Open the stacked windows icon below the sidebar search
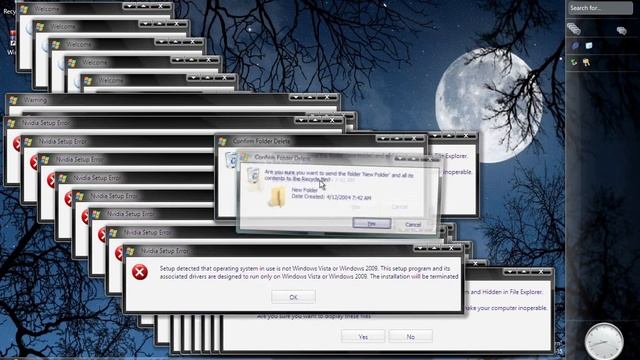Screen dimensions: 640x360 (x=574, y=29)
